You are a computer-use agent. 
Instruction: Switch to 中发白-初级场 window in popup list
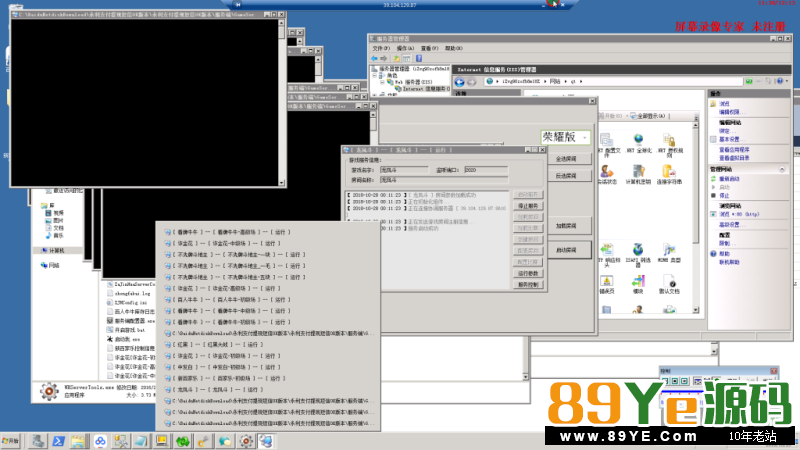pos(222,367)
